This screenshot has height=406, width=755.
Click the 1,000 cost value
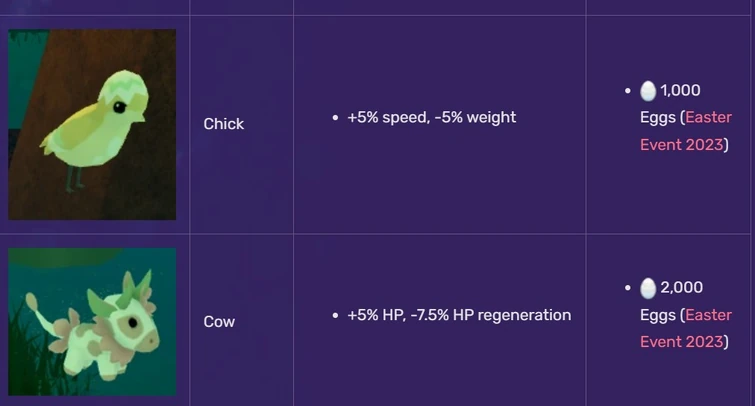point(680,91)
